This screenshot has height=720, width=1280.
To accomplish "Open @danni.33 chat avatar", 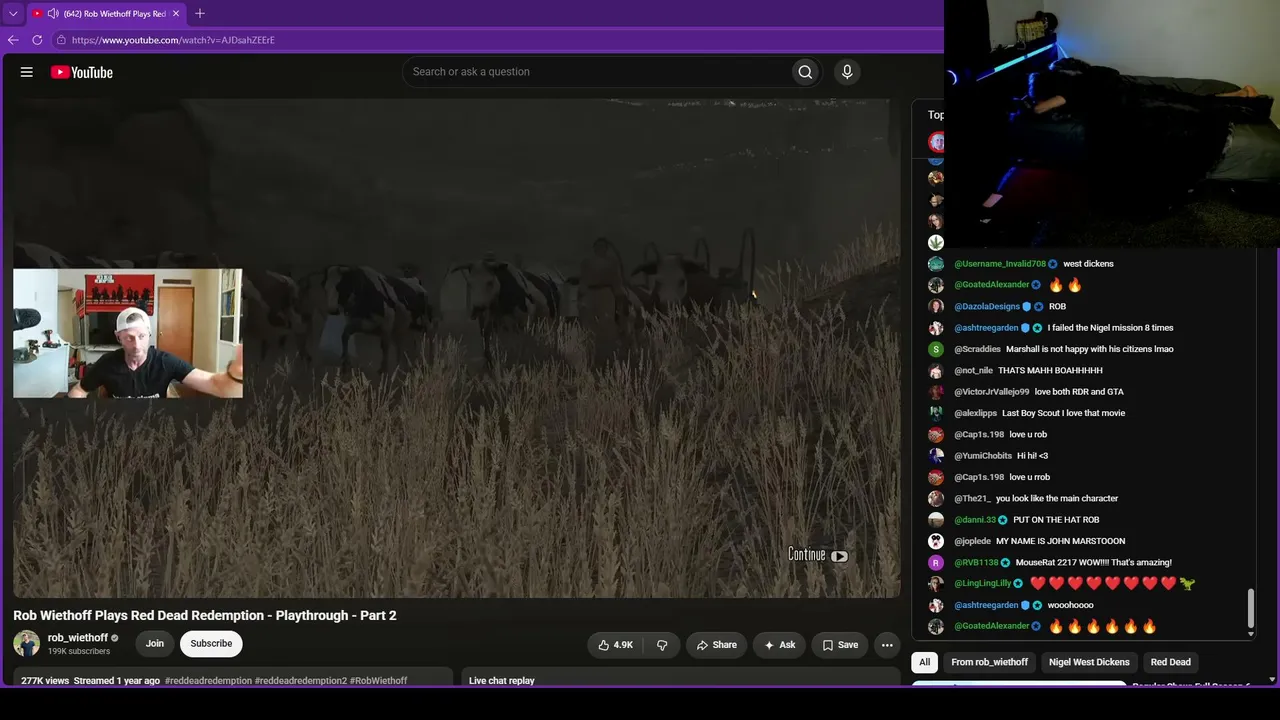I will (x=936, y=520).
